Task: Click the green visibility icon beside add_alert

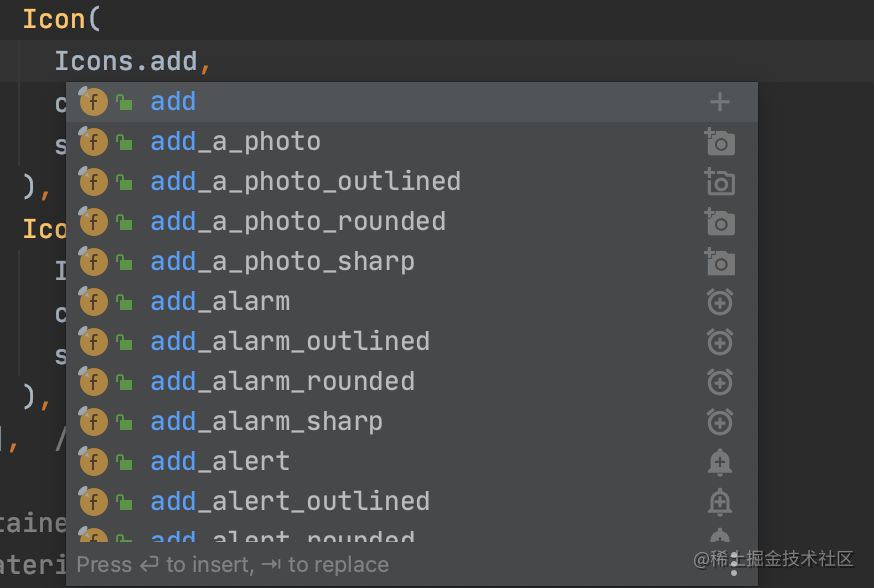Action: 124,462
